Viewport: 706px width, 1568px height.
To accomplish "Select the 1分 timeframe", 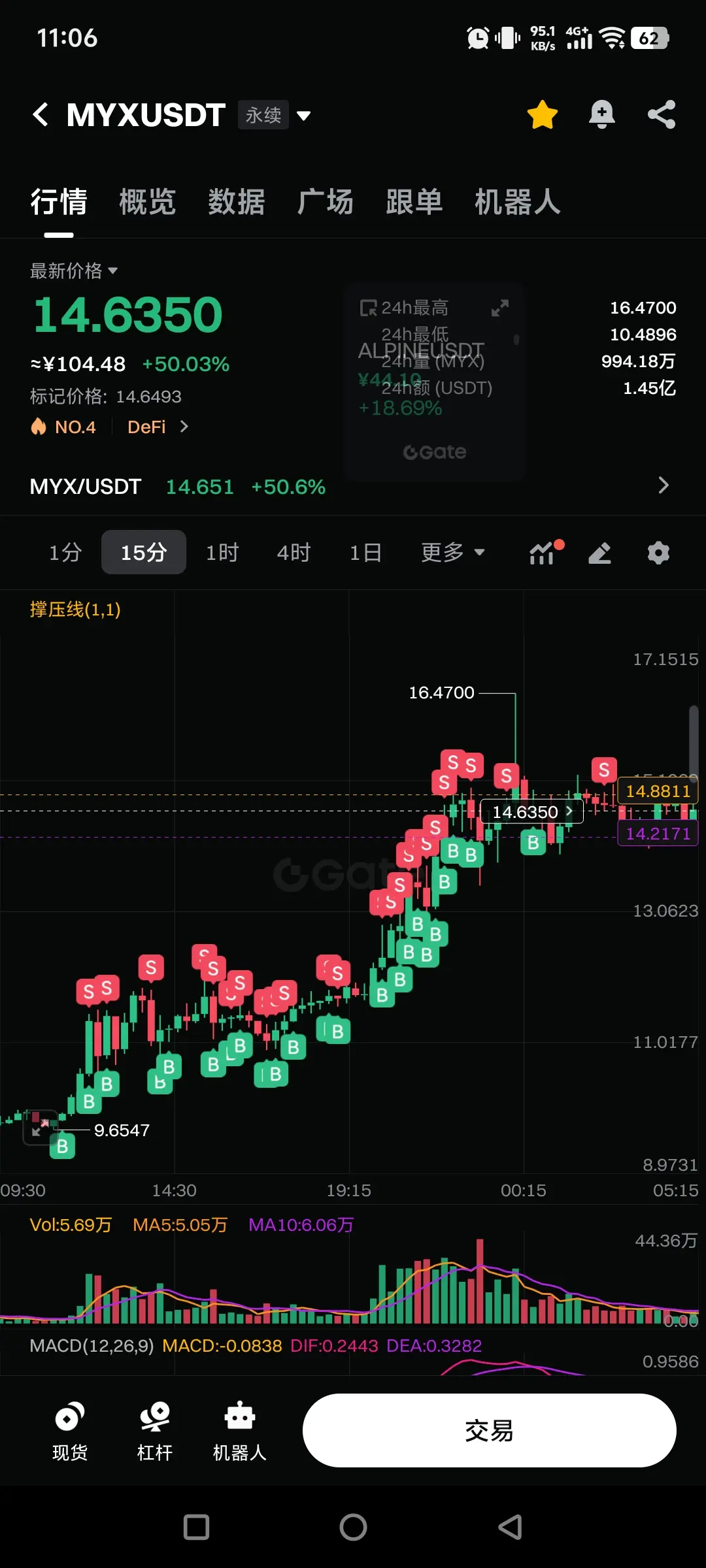I will (65, 553).
